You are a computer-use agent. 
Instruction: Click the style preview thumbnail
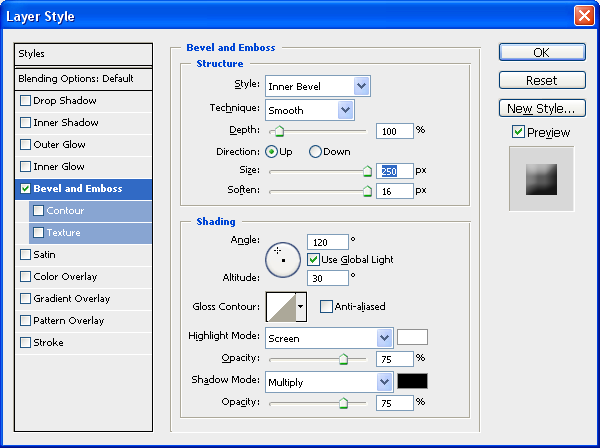[x=541, y=179]
